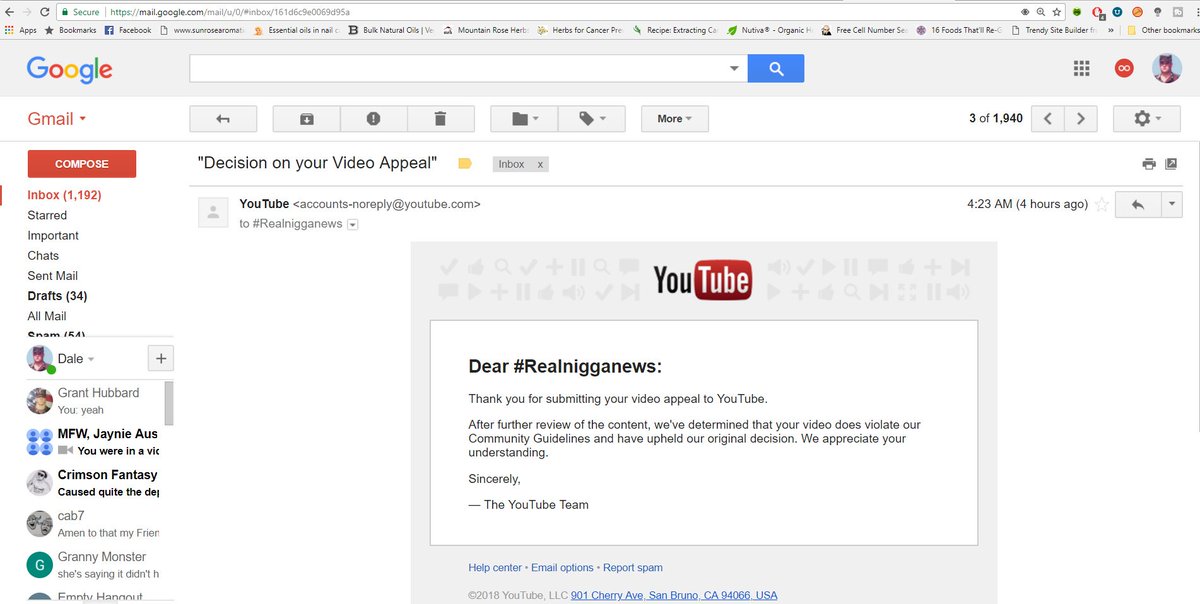
Task: Click the Report spam link
Action: [633, 568]
